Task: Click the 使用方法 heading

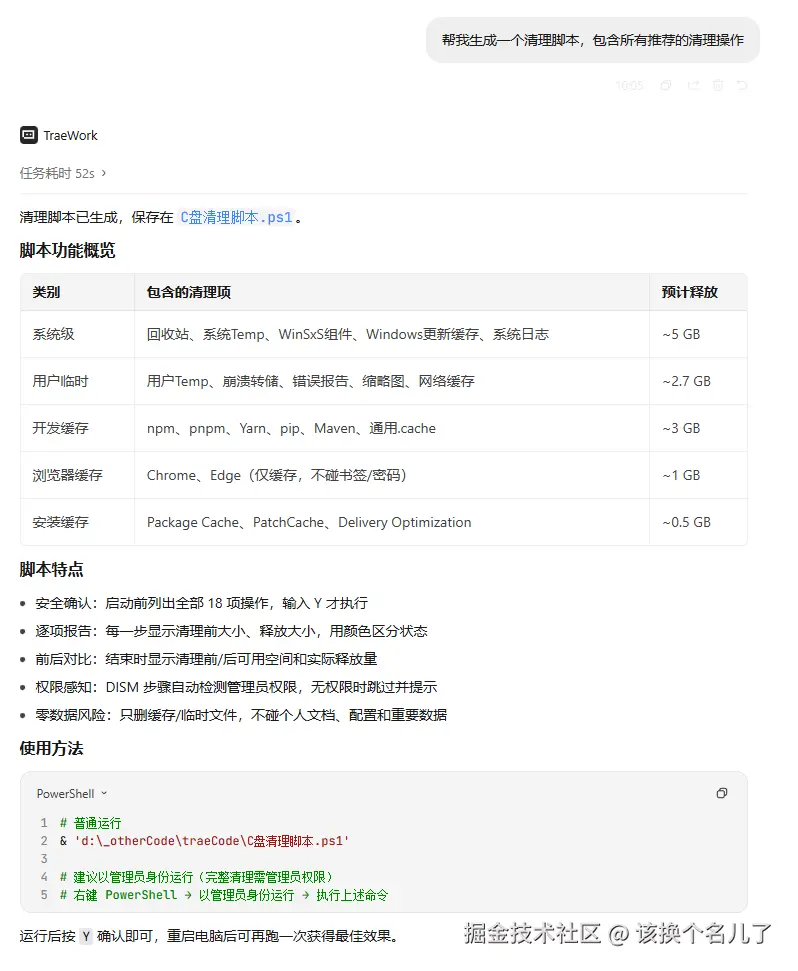Action: [51, 749]
